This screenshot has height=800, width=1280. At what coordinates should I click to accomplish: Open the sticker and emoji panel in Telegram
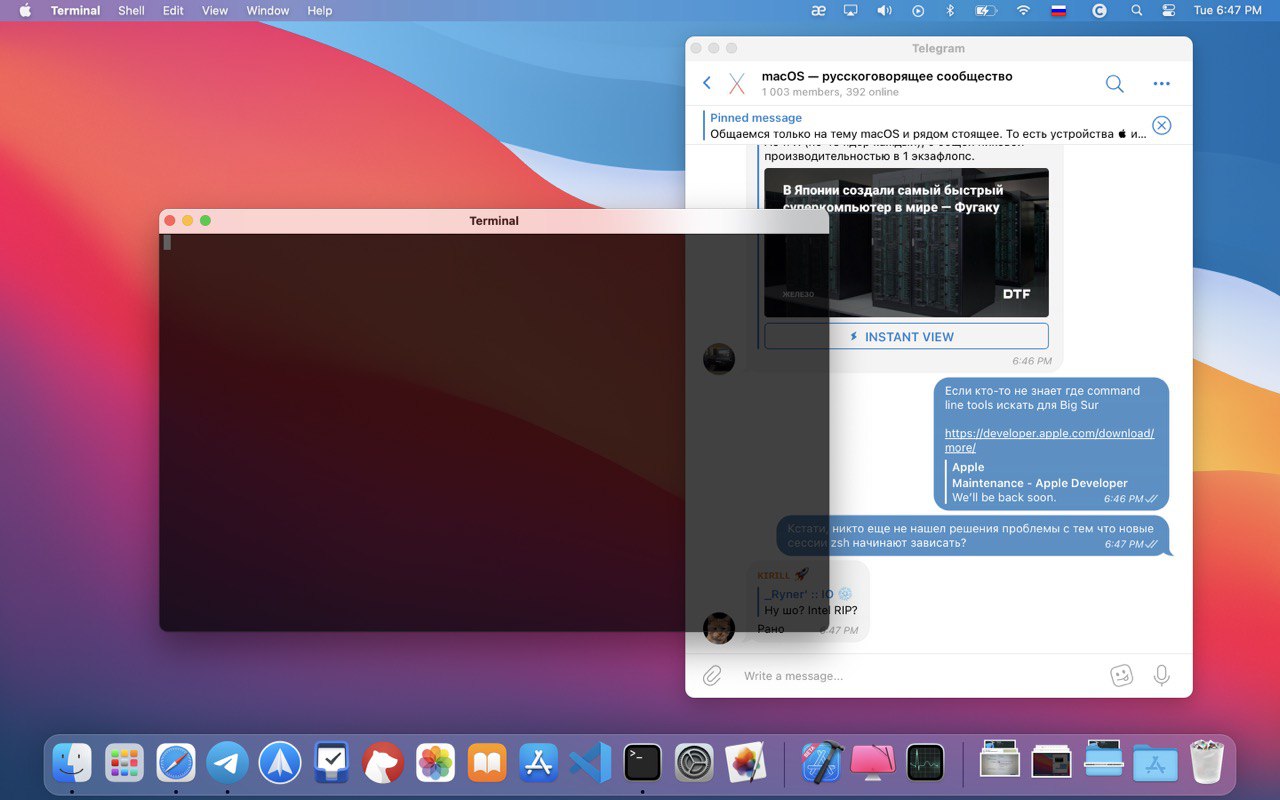[x=1121, y=676]
